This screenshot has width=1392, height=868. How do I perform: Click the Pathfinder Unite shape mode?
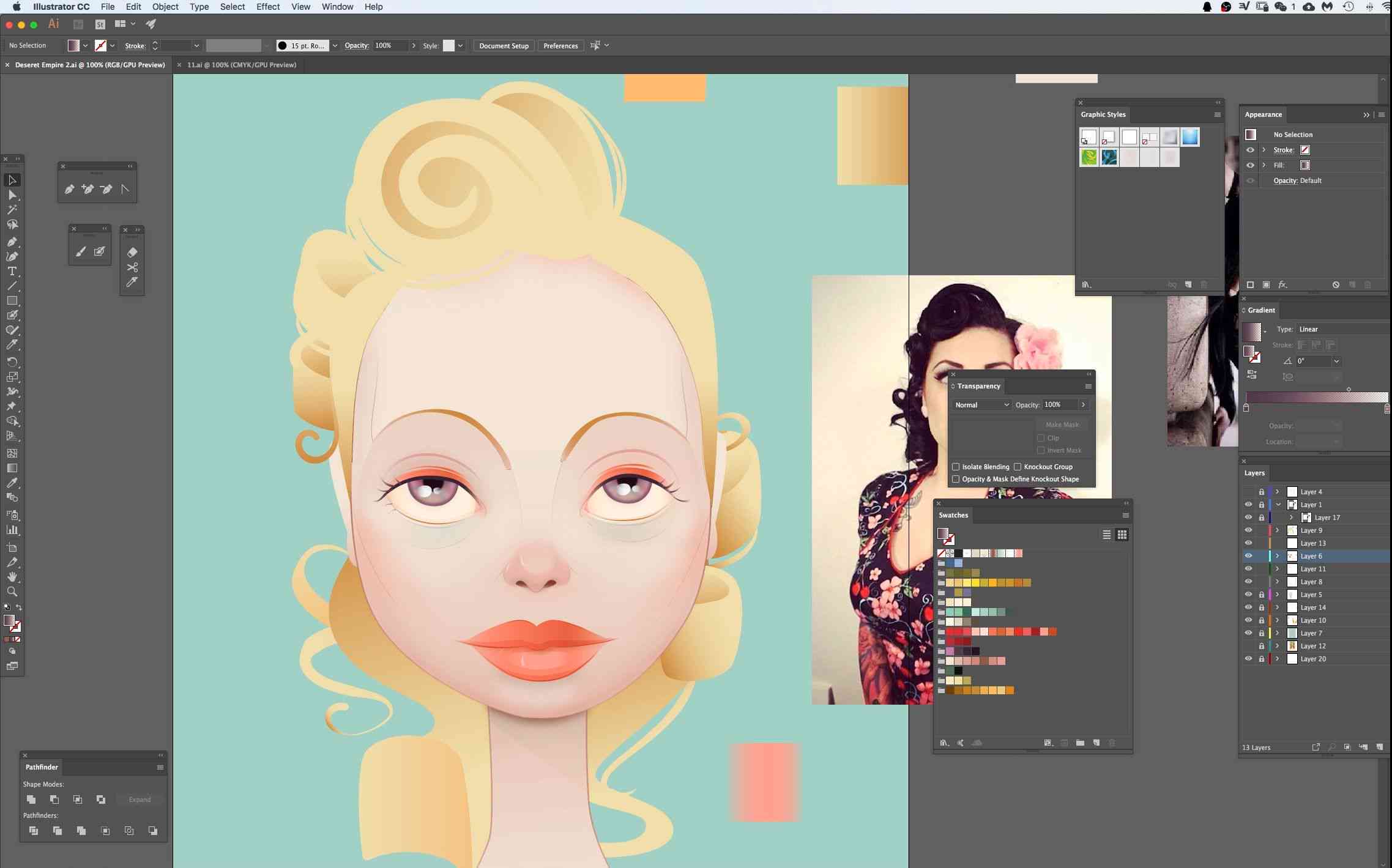point(31,798)
